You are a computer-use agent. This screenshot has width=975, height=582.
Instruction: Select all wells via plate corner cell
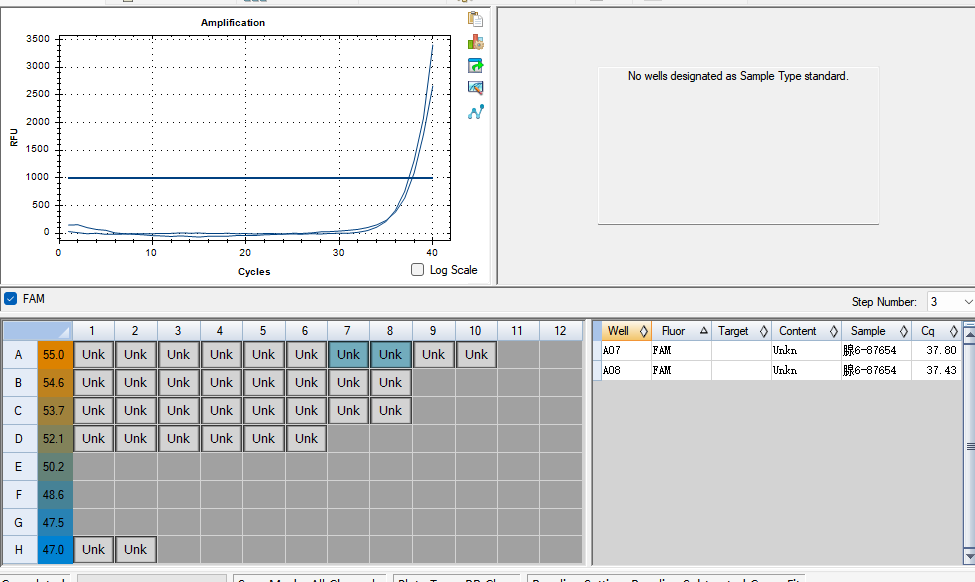click(x=38, y=331)
